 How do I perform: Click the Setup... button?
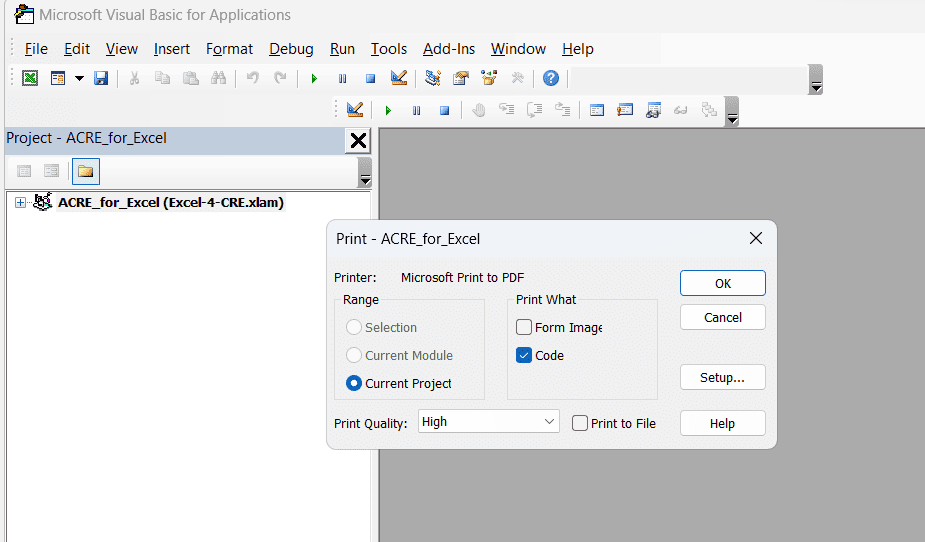point(722,377)
